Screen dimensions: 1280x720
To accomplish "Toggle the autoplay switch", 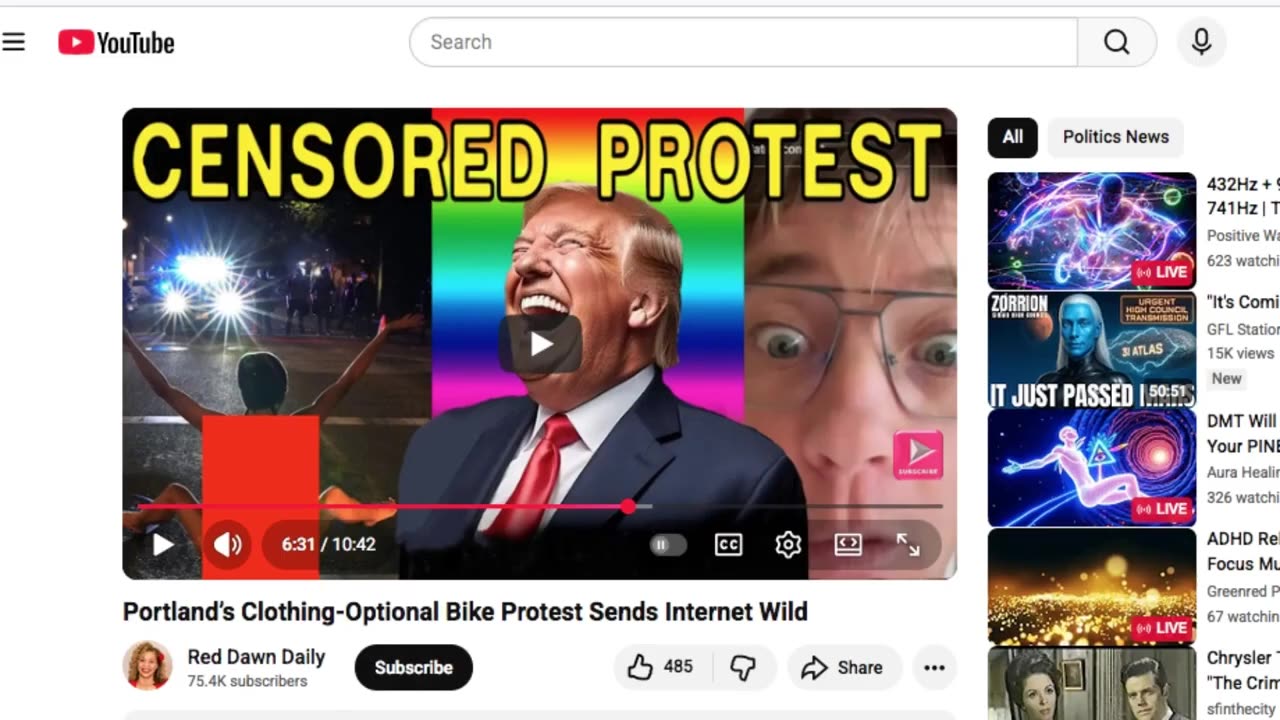I will click(667, 545).
